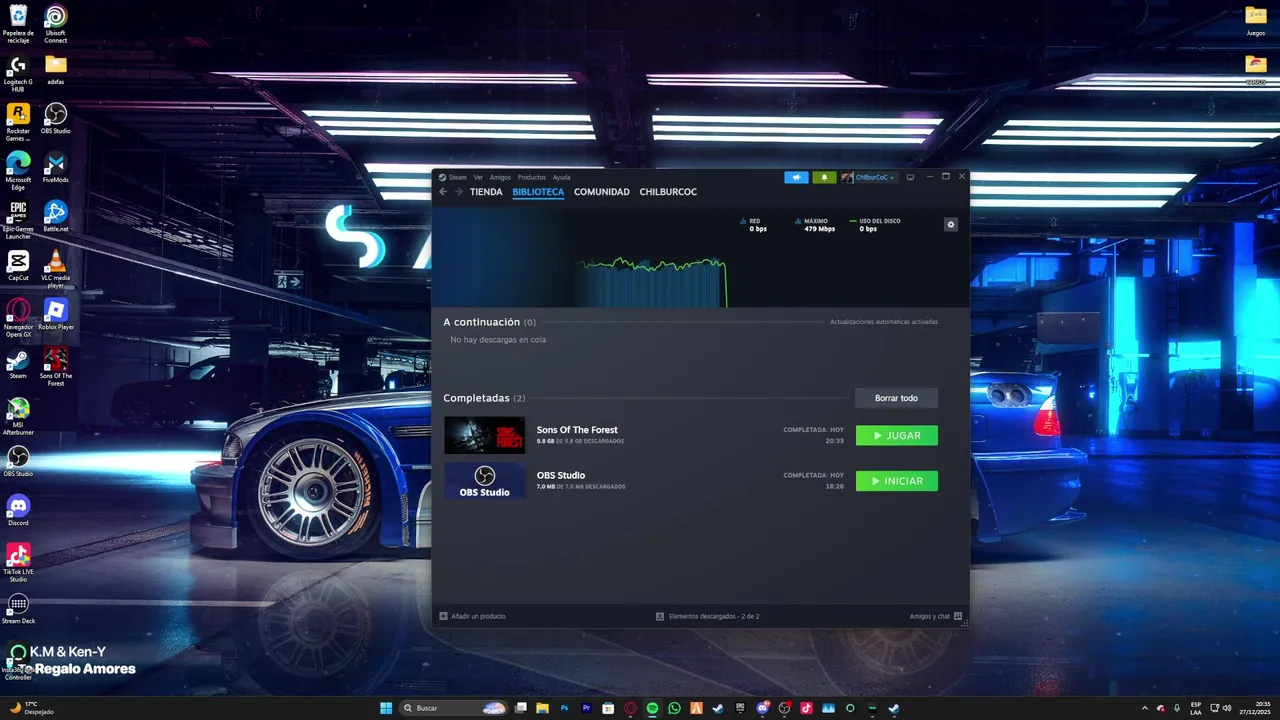Image resolution: width=1280 pixels, height=720 pixels.
Task: Select FiveMods desktop icon
Action: tap(56, 168)
